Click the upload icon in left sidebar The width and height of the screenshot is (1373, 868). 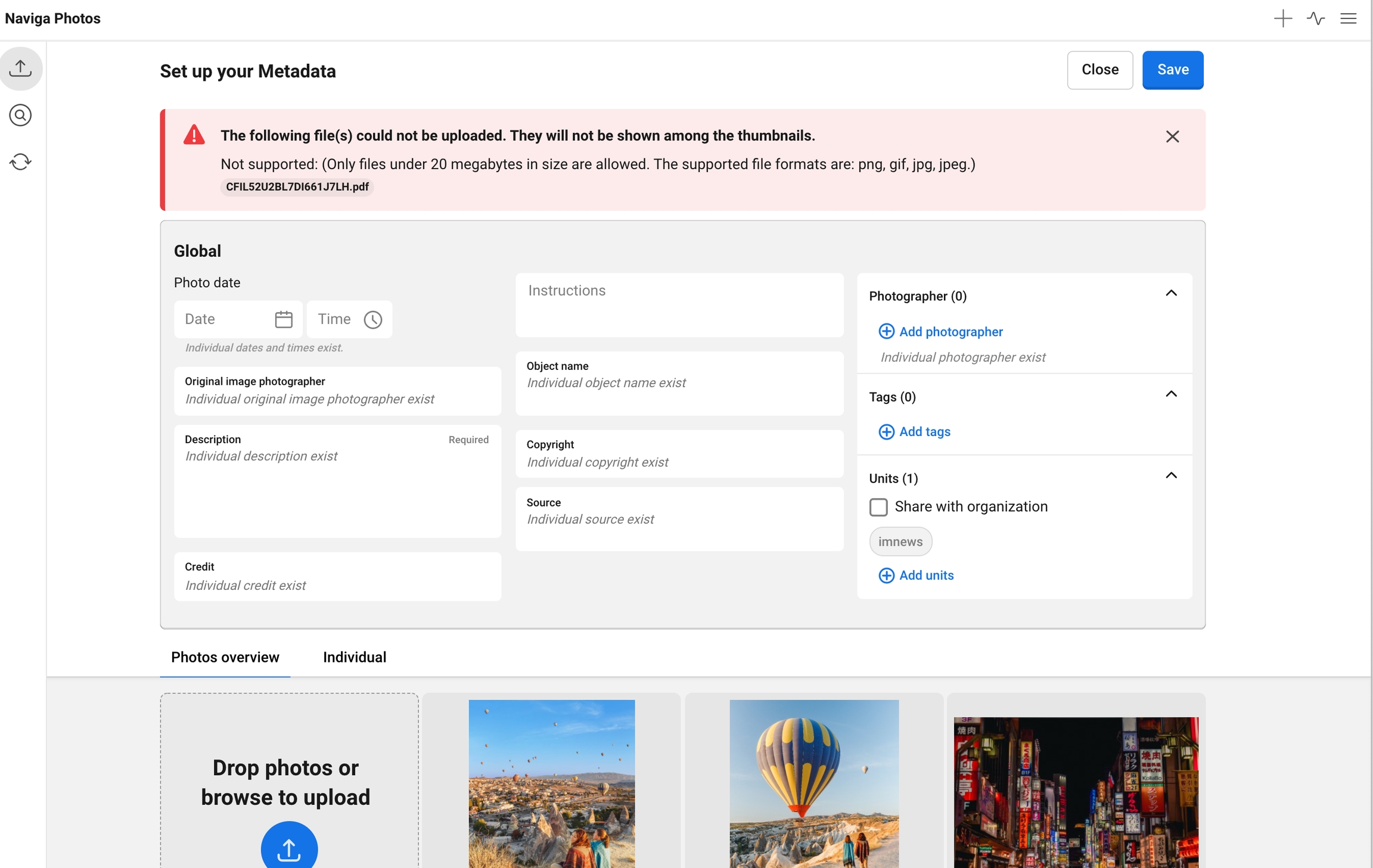pyautogui.click(x=21, y=68)
